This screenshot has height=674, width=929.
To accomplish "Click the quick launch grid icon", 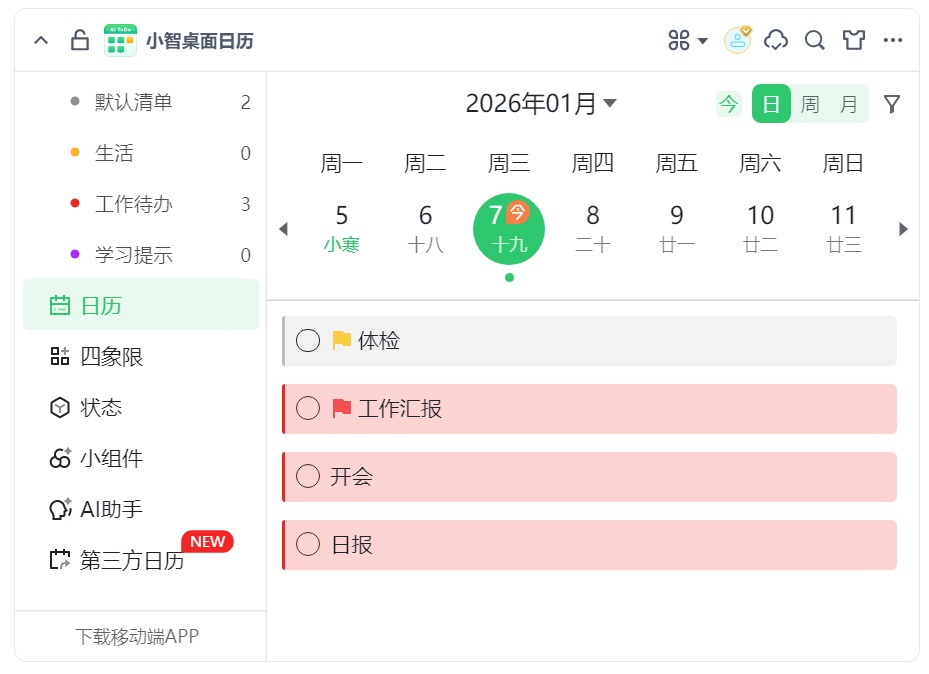I will (678, 40).
